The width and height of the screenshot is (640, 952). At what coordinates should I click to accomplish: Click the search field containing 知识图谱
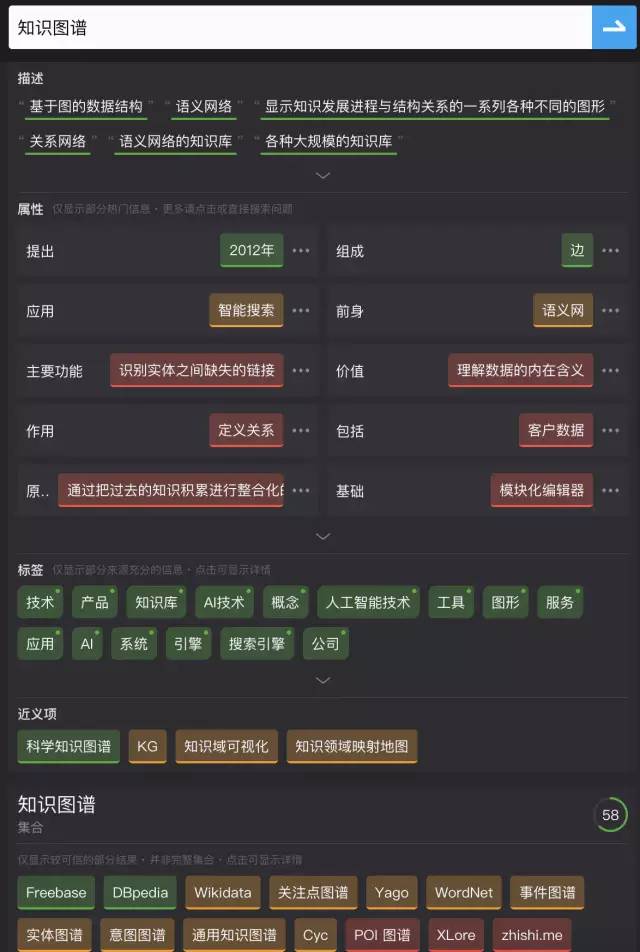(300, 27)
